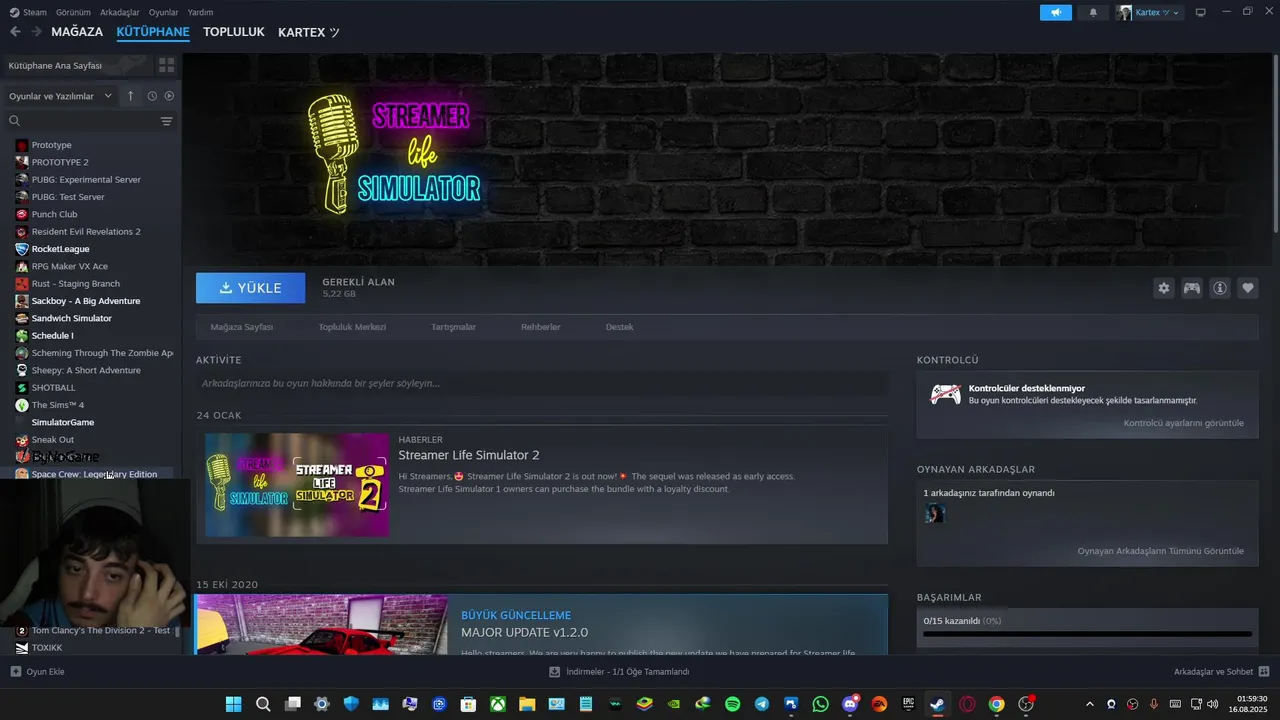Open game settings gear icon
The width and height of the screenshot is (1280, 720).
click(x=1163, y=288)
